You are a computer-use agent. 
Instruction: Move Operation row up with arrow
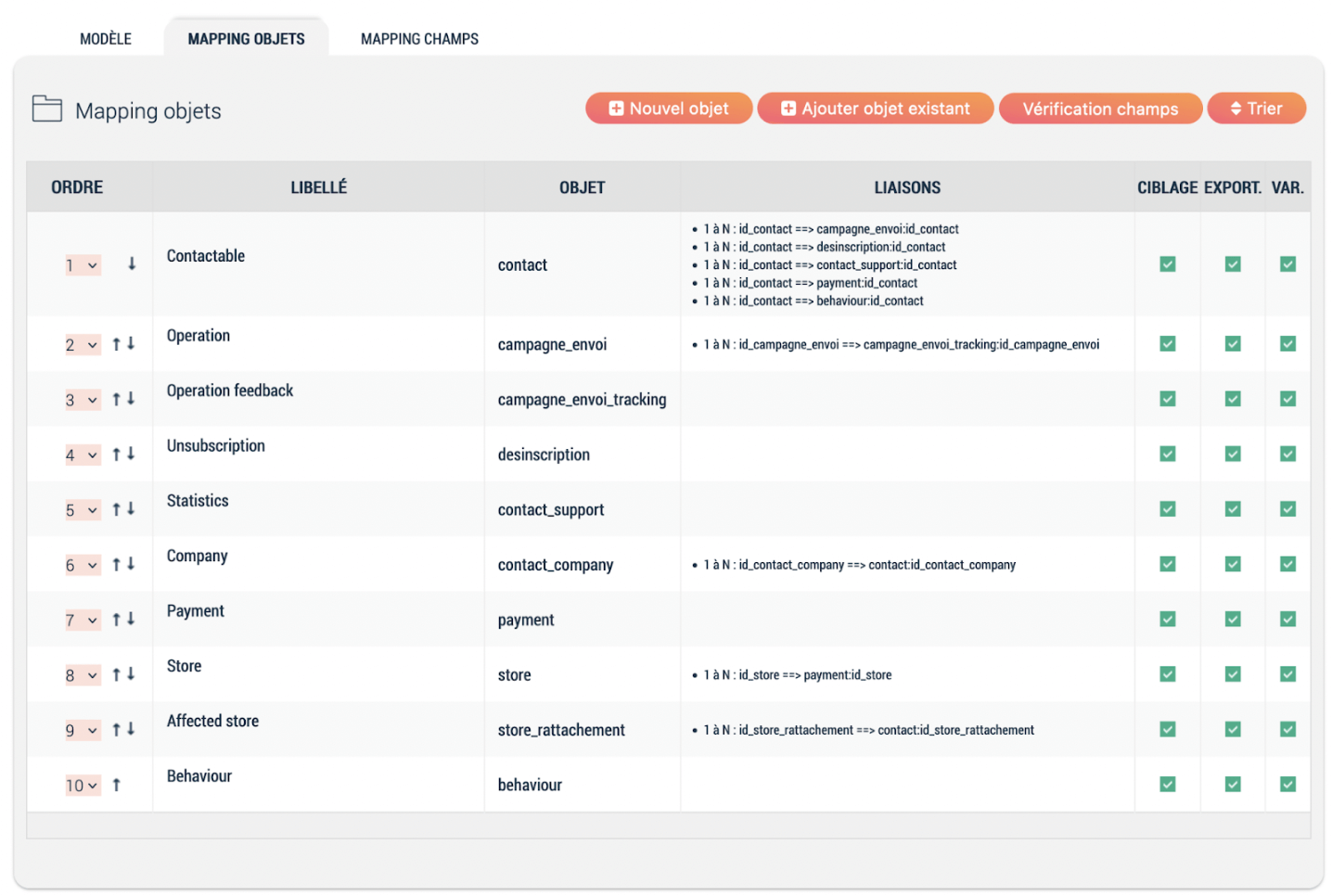117,344
